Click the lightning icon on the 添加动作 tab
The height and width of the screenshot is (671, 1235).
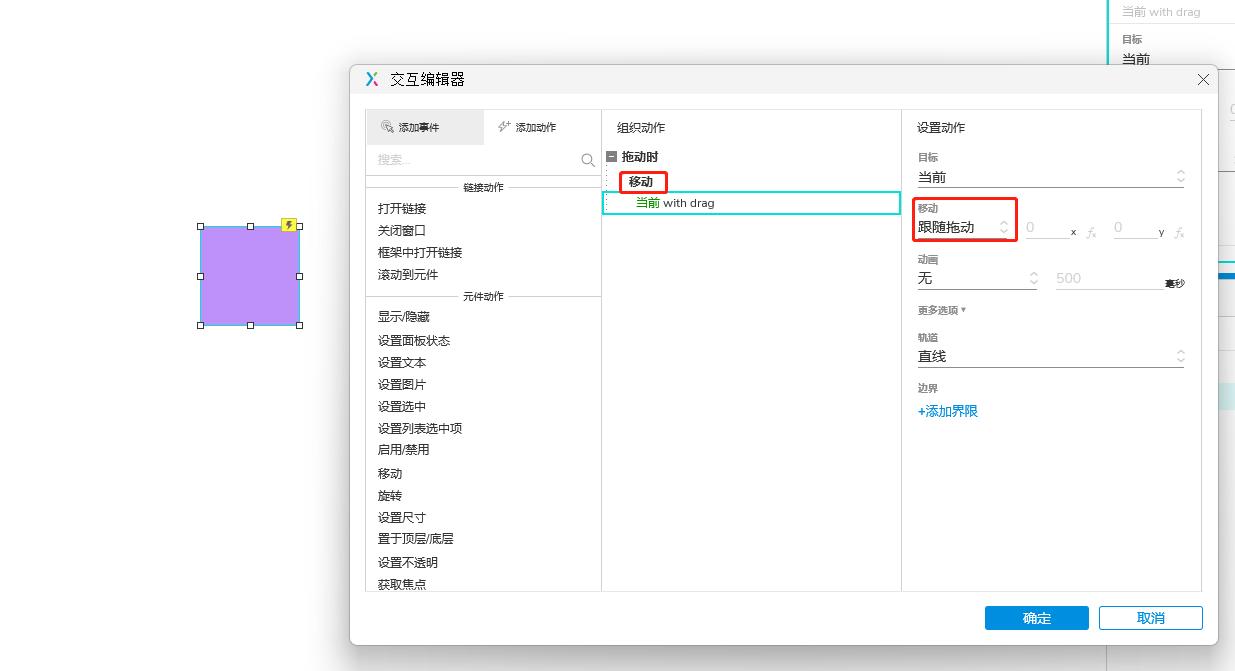click(x=504, y=126)
